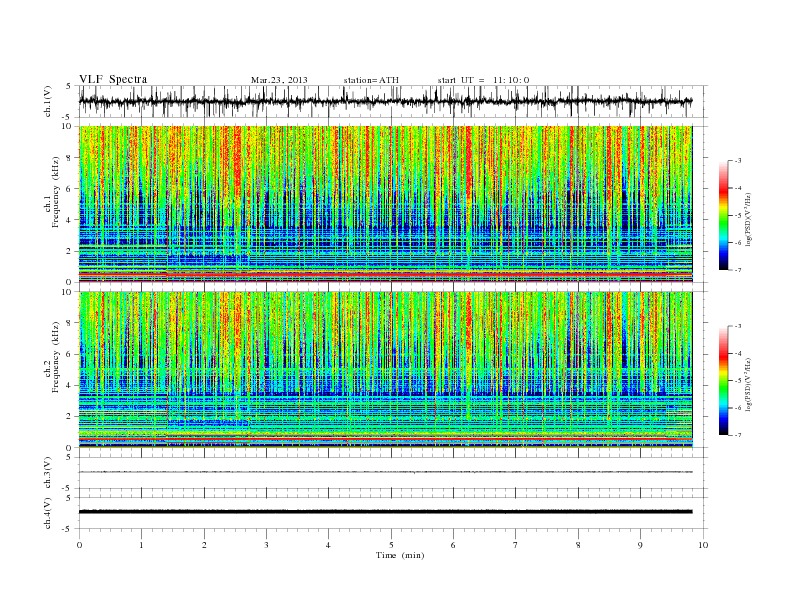The width and height of the screenshot is (792, 612).
Task: Click the ch.2 spectrogram plot area
Action: point(386,370)
